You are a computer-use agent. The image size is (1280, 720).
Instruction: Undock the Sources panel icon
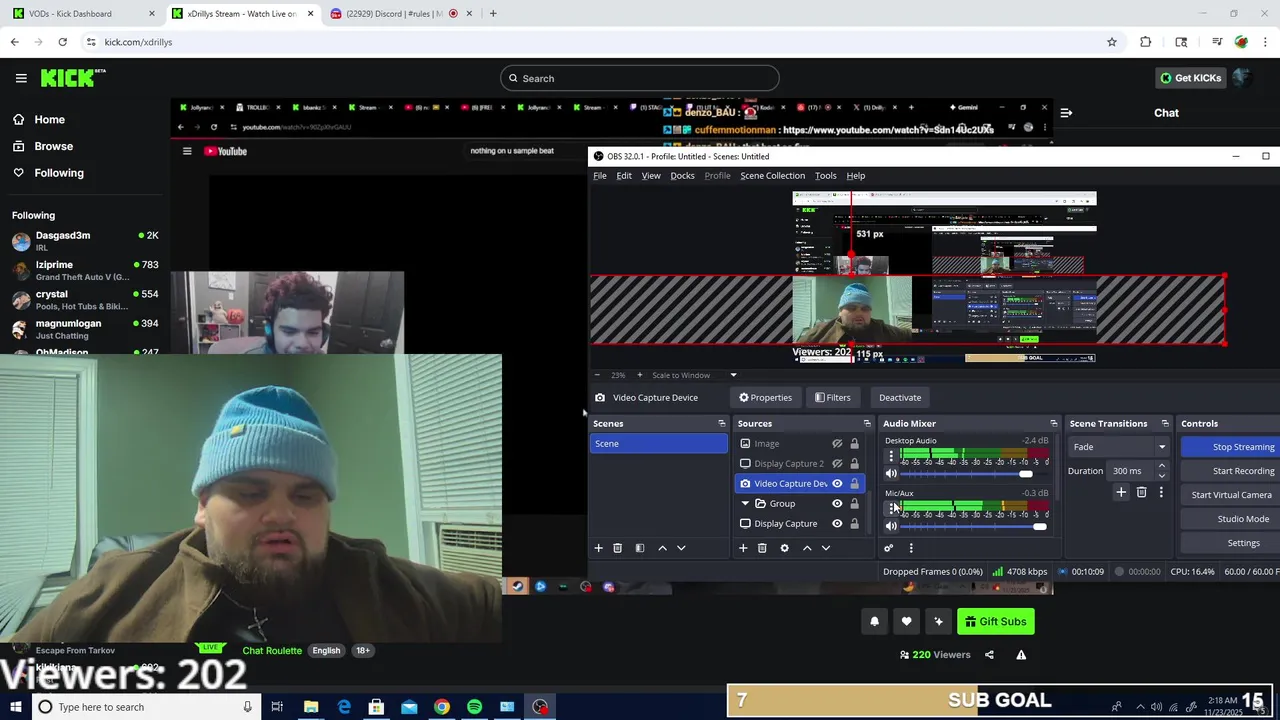[867, 424]
